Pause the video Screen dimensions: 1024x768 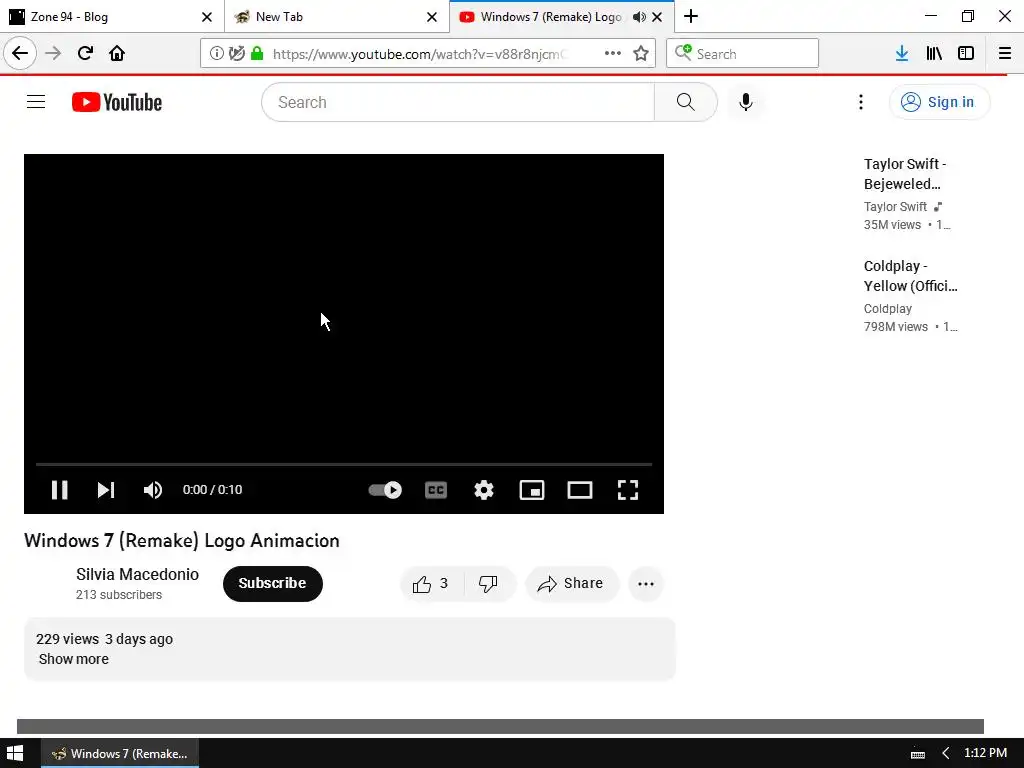click(59, 490)
